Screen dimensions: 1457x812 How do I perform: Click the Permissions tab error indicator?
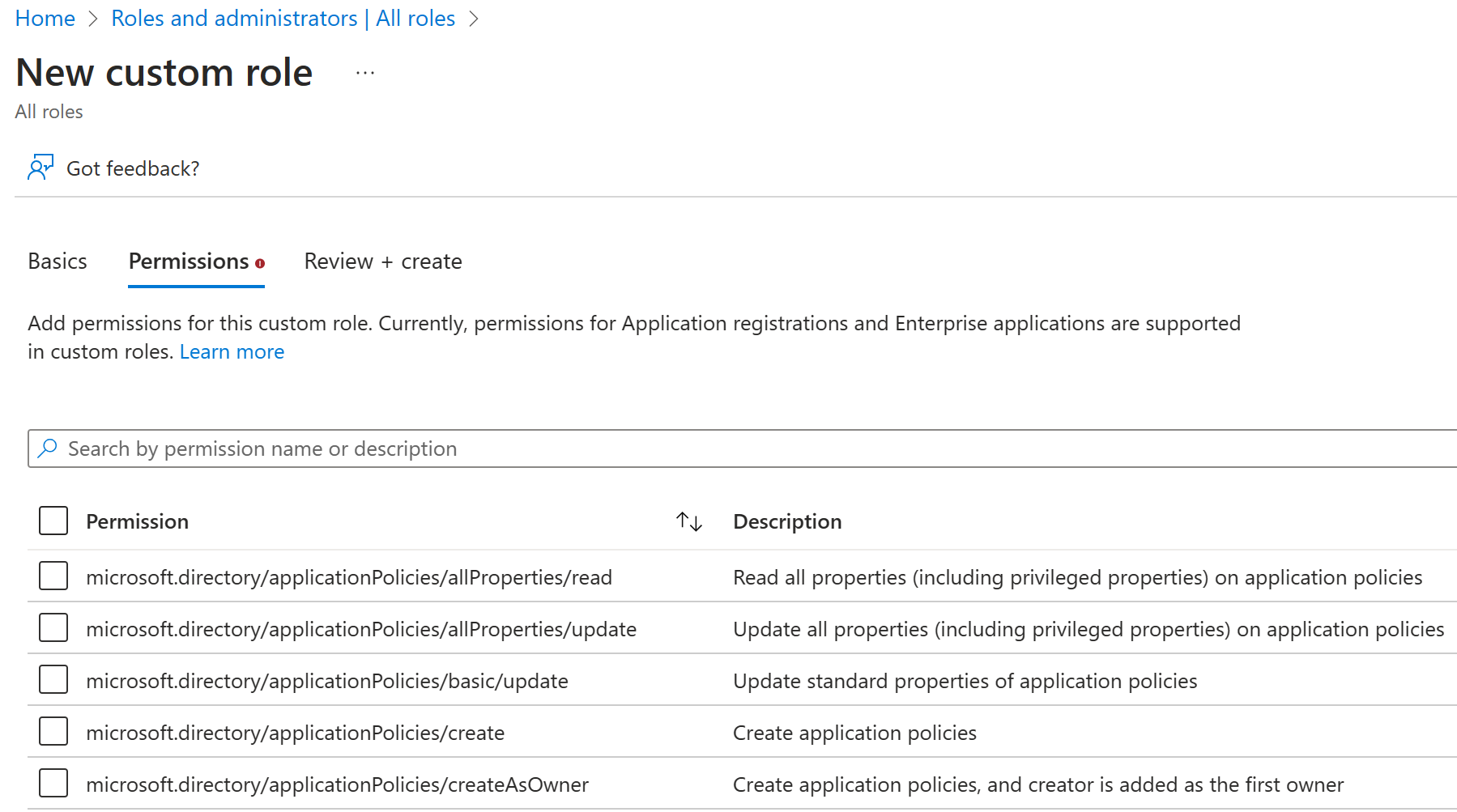click(x=260, y=263)
